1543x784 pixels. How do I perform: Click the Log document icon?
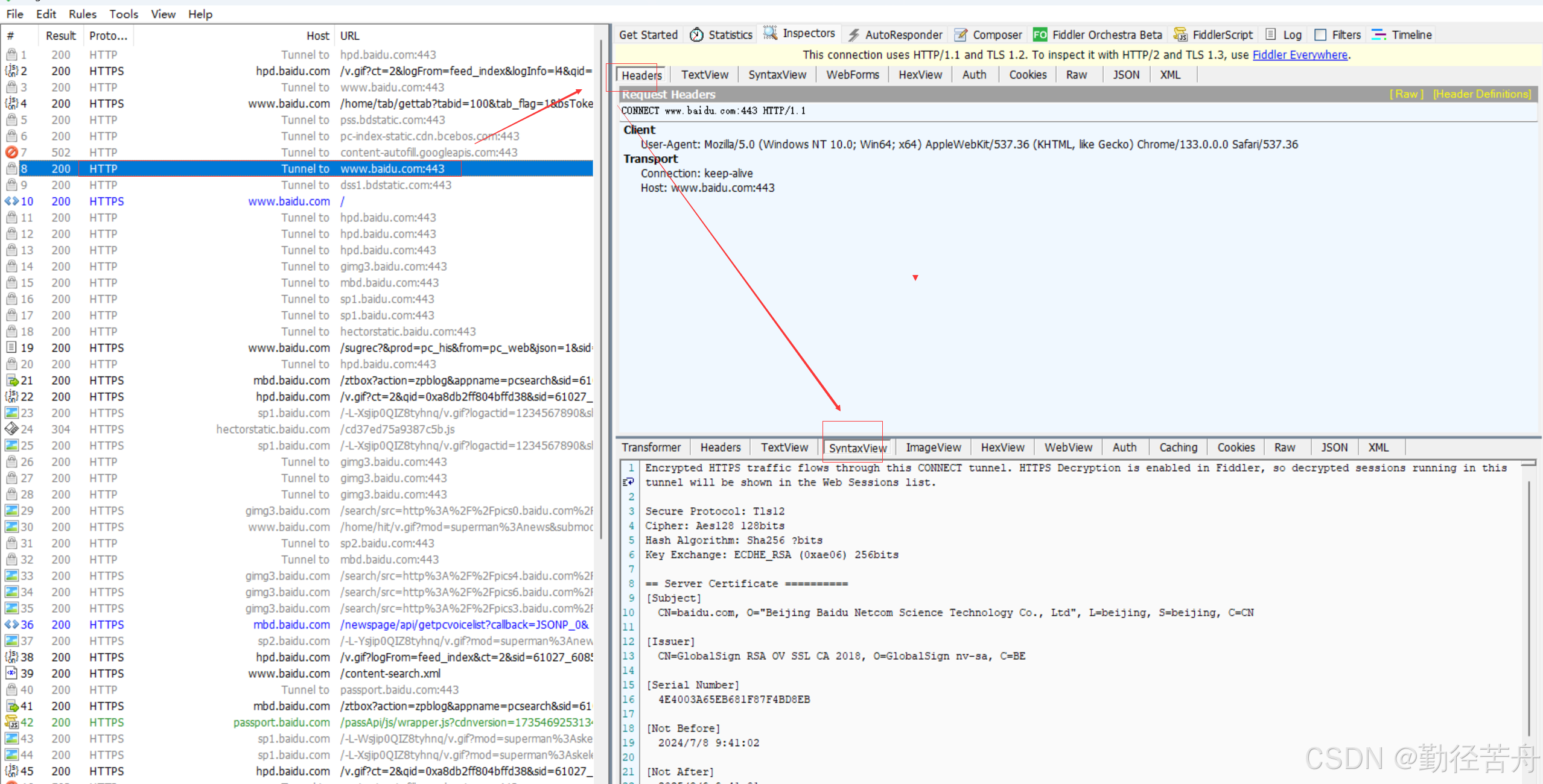coord(1271,34)
